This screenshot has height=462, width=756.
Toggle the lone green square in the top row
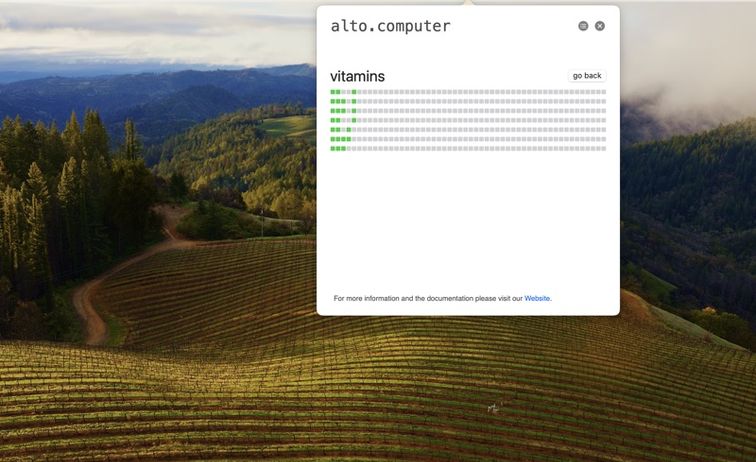[x=354, y=92]
